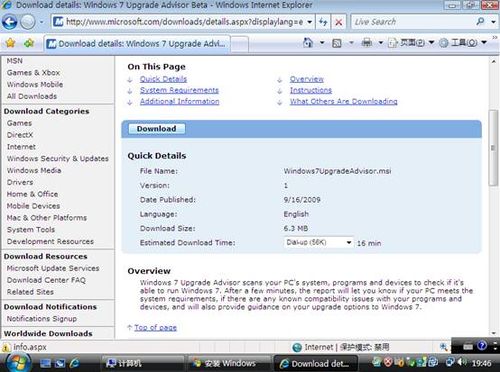
Task: Click the page vertical scrollbar thumb
Action: point(493,148)
